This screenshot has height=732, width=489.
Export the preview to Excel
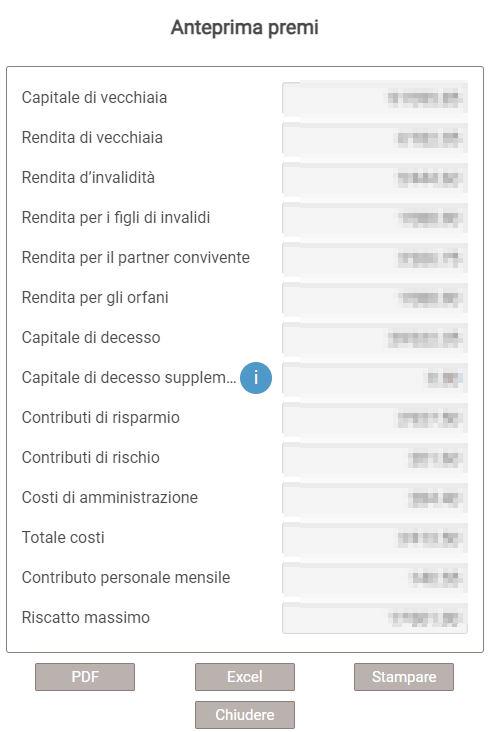(245, 677)
